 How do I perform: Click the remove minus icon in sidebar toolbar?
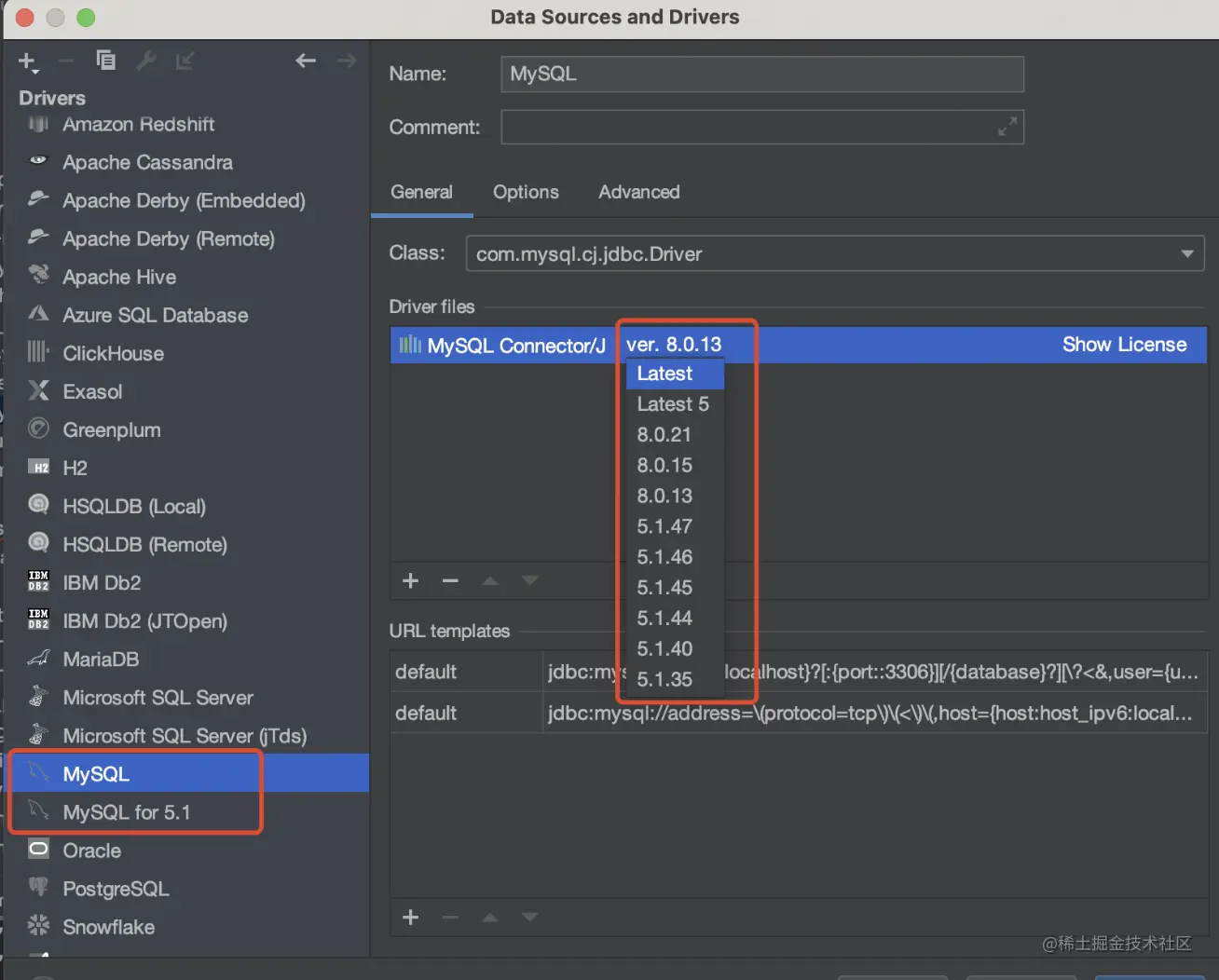coord(65,61)
